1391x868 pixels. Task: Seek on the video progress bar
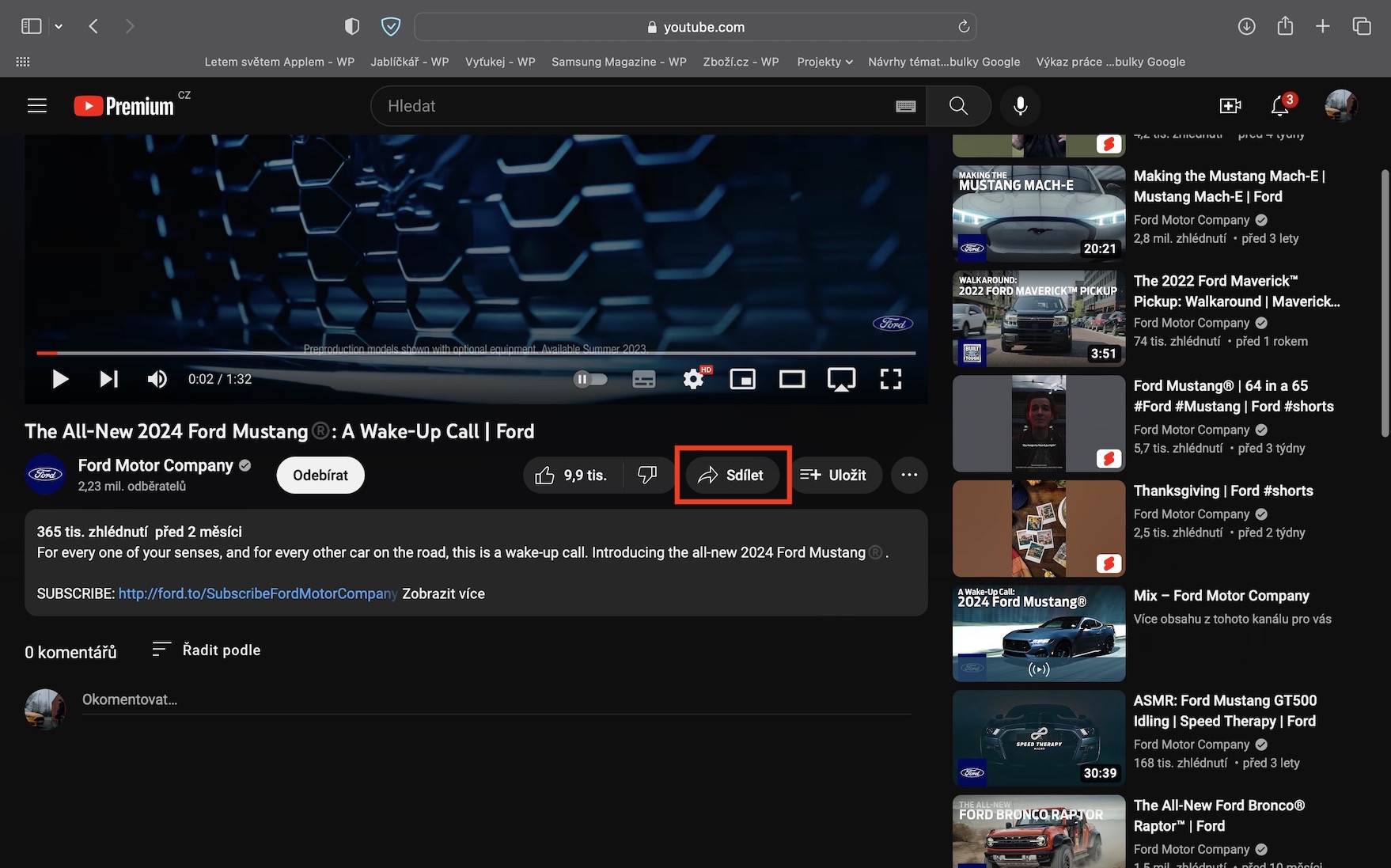(x=475, y=353)
